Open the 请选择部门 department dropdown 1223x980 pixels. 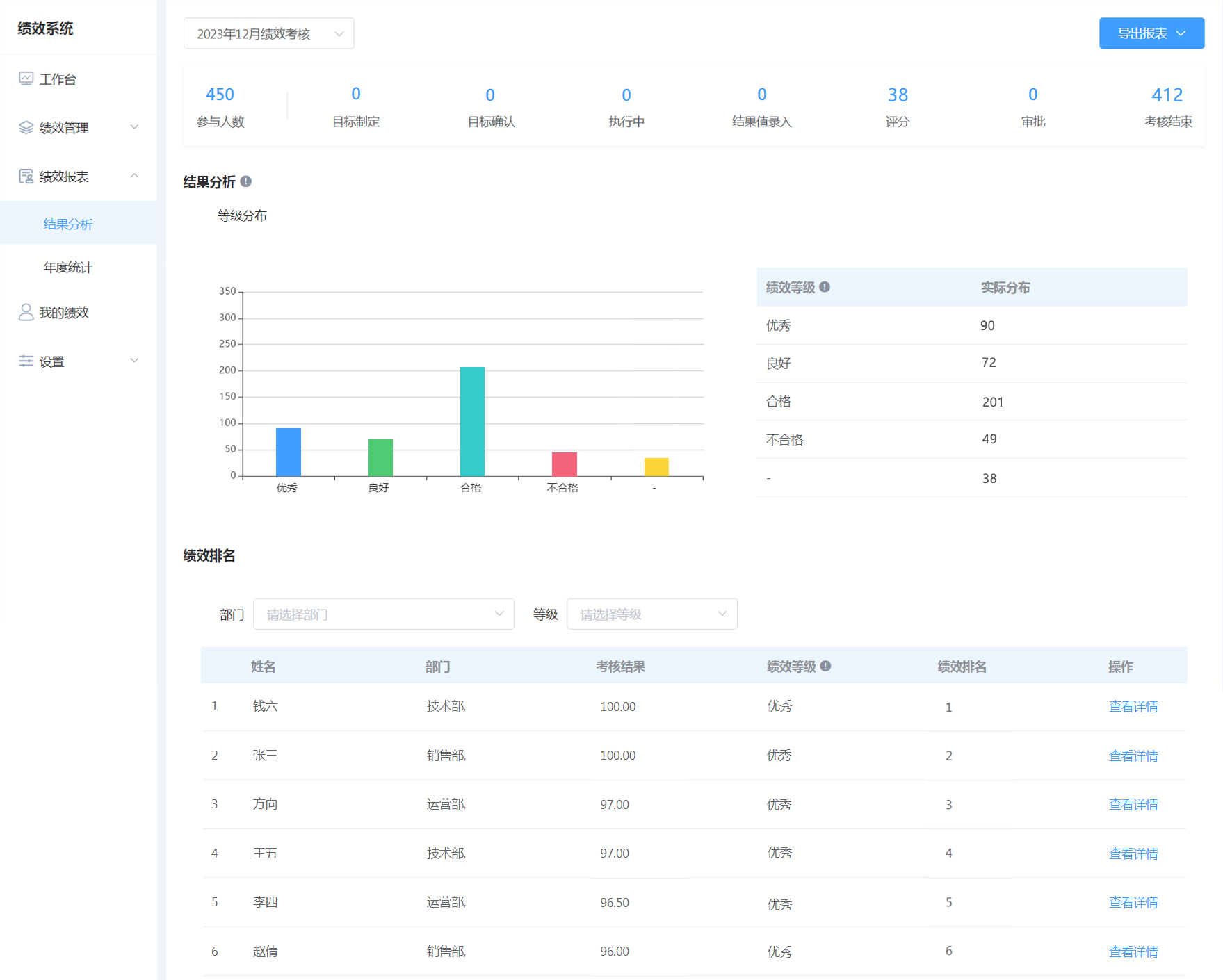coord(383,614)
